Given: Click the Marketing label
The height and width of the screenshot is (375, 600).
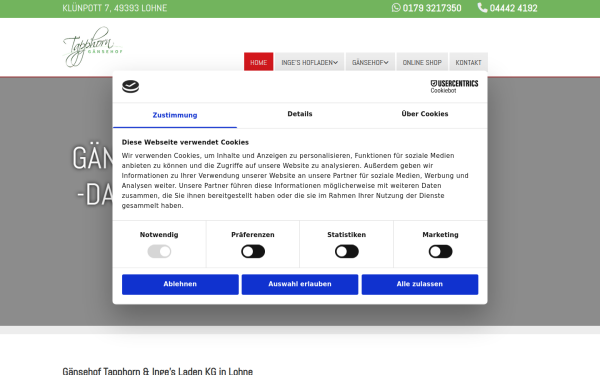Looking at the screenshot, I should pyautogui.click(x=440, y=235).
